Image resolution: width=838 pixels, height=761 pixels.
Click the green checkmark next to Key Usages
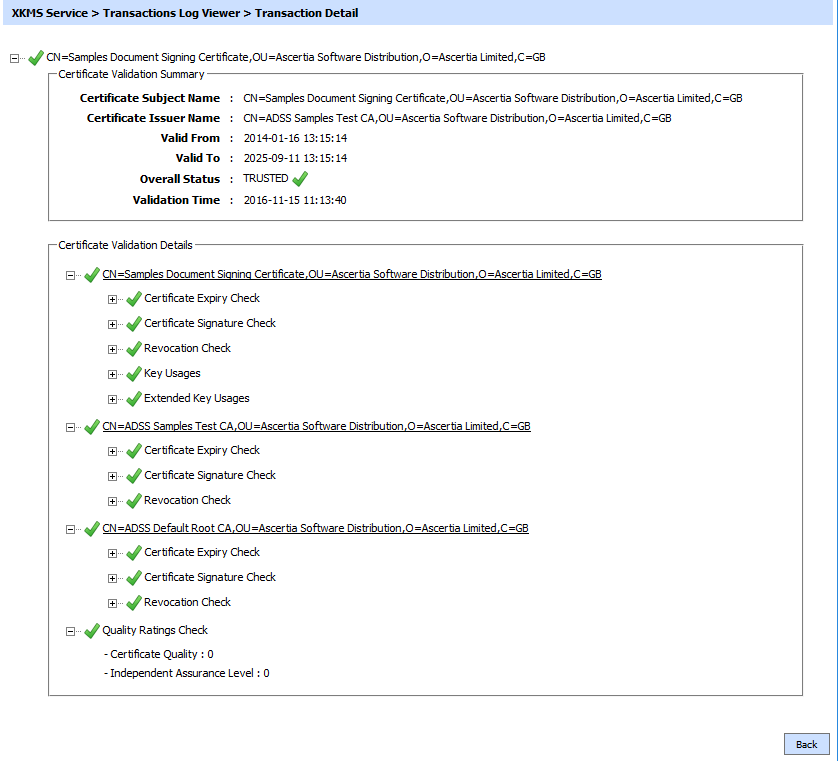point(134,374)
